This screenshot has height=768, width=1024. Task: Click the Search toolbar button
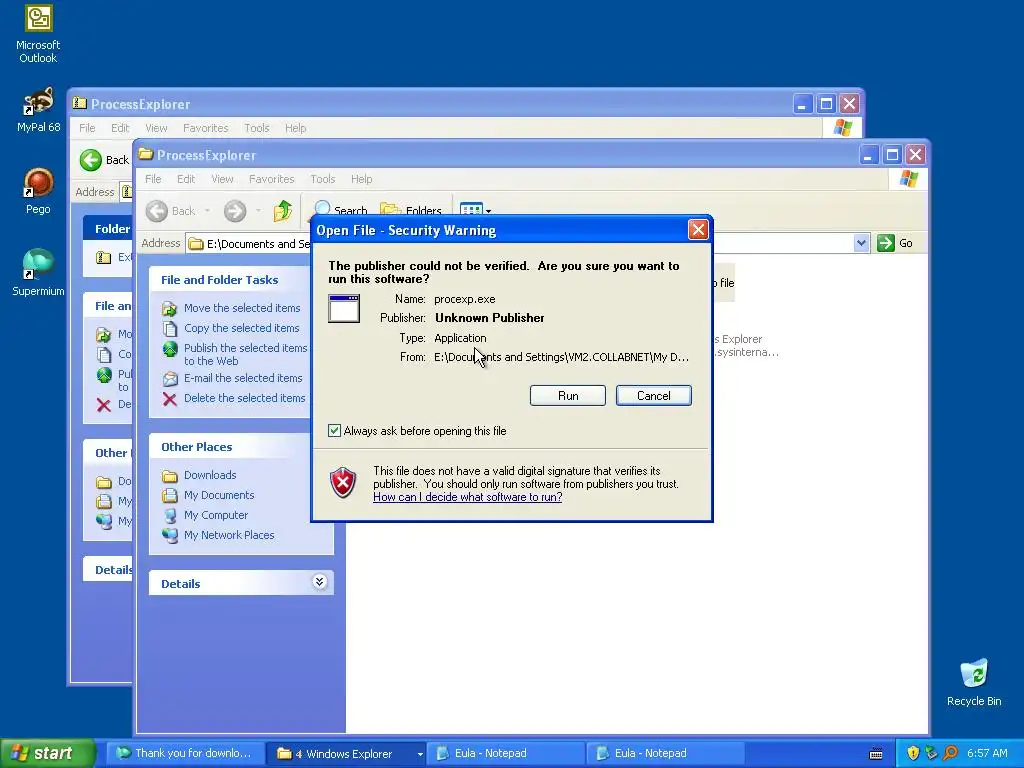(340, 210)
